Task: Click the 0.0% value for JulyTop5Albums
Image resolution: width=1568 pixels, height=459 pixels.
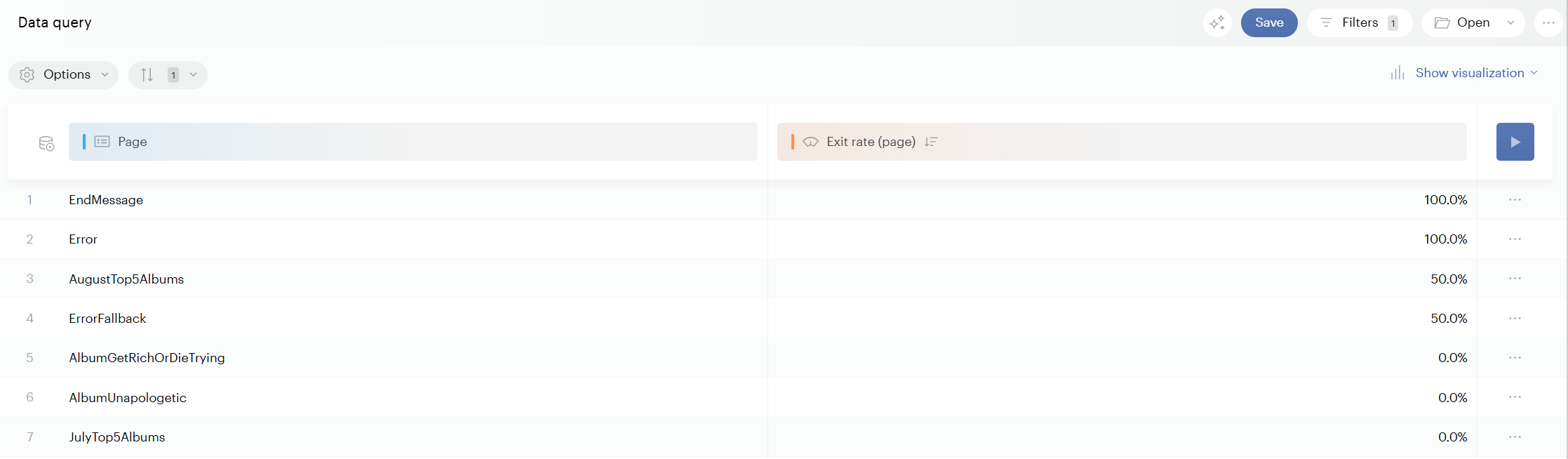Action: [x=1452, y=437]
